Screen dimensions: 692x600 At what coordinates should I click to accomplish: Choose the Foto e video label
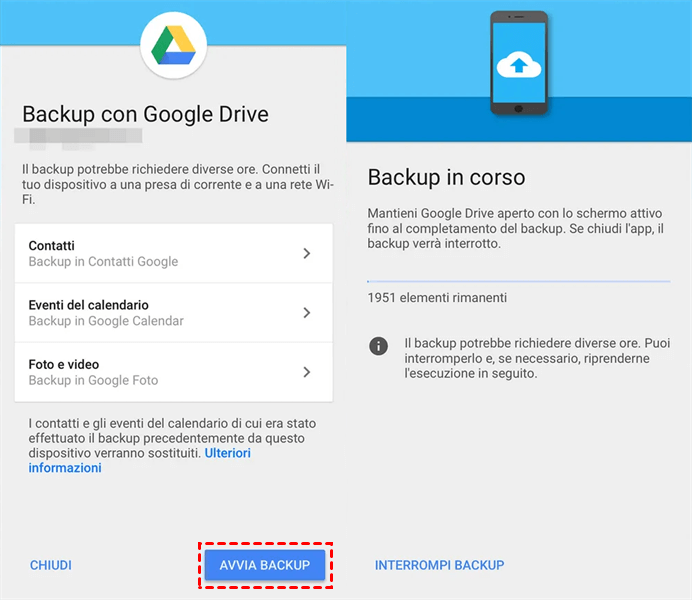click(64, 365)
